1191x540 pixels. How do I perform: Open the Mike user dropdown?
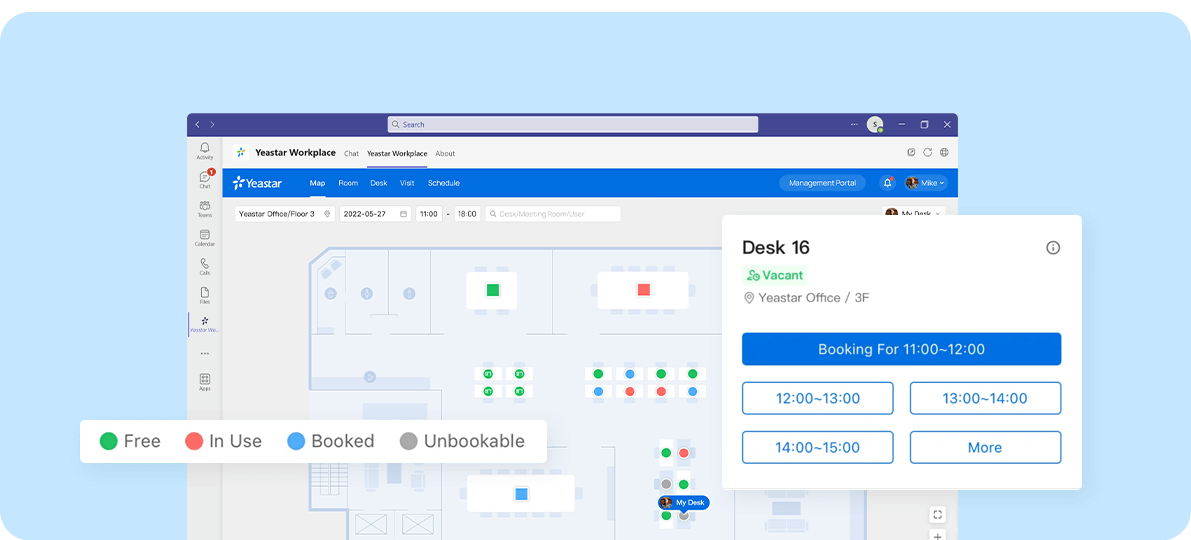pyautogui.click(x=925, y=183)
